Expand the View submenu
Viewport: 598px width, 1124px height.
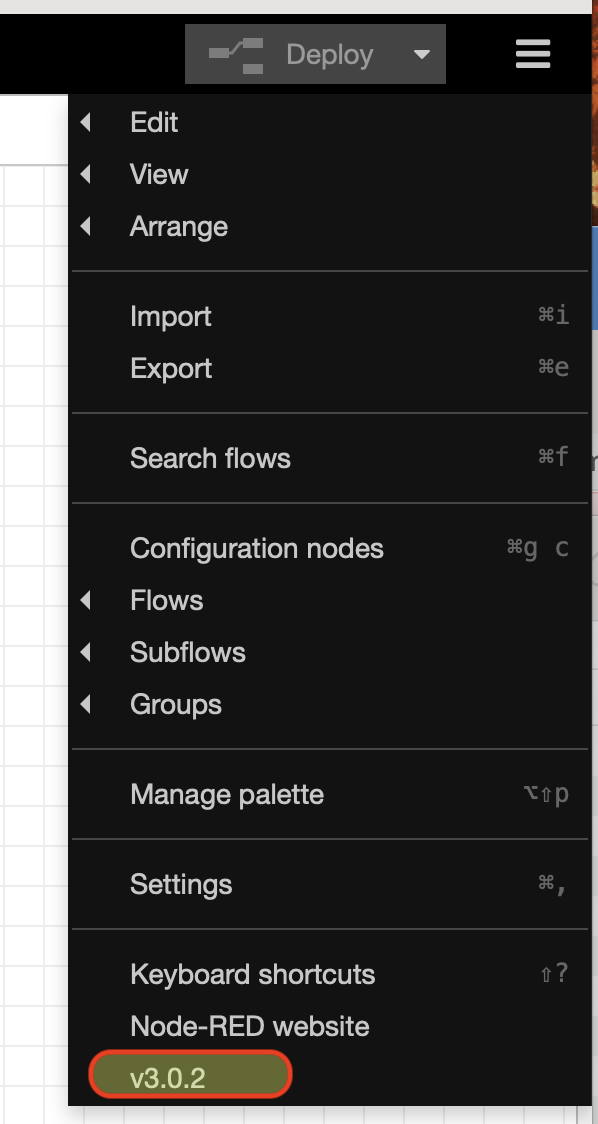(x=329, y=174)
